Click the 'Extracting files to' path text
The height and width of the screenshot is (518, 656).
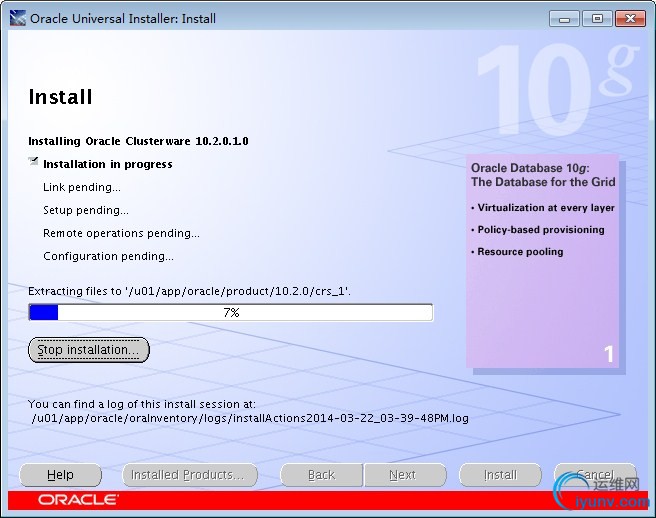pyautogui.click(x=189, y=291)
